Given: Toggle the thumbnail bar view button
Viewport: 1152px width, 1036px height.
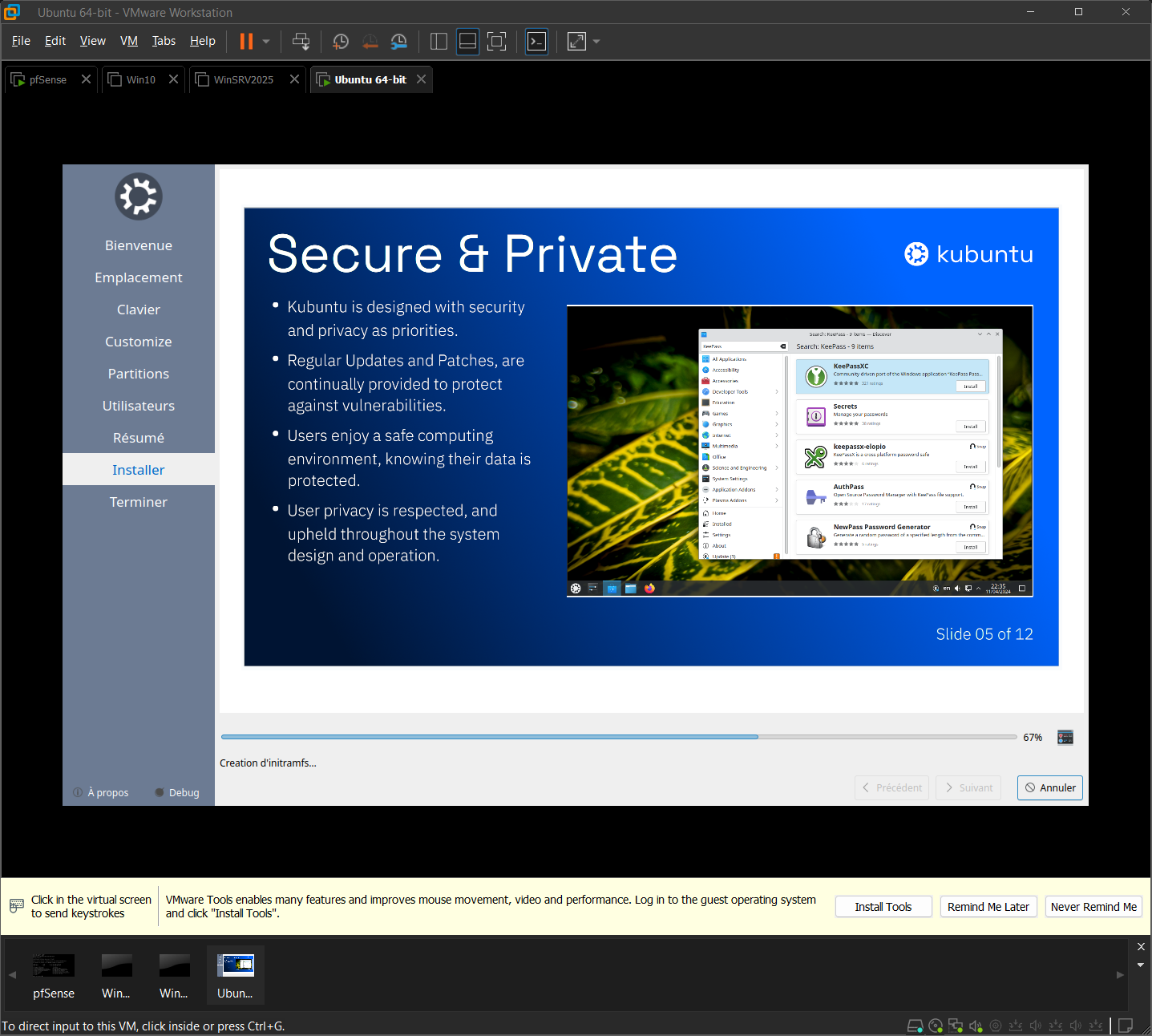Looking at the screenshot, I should point(467,42).
